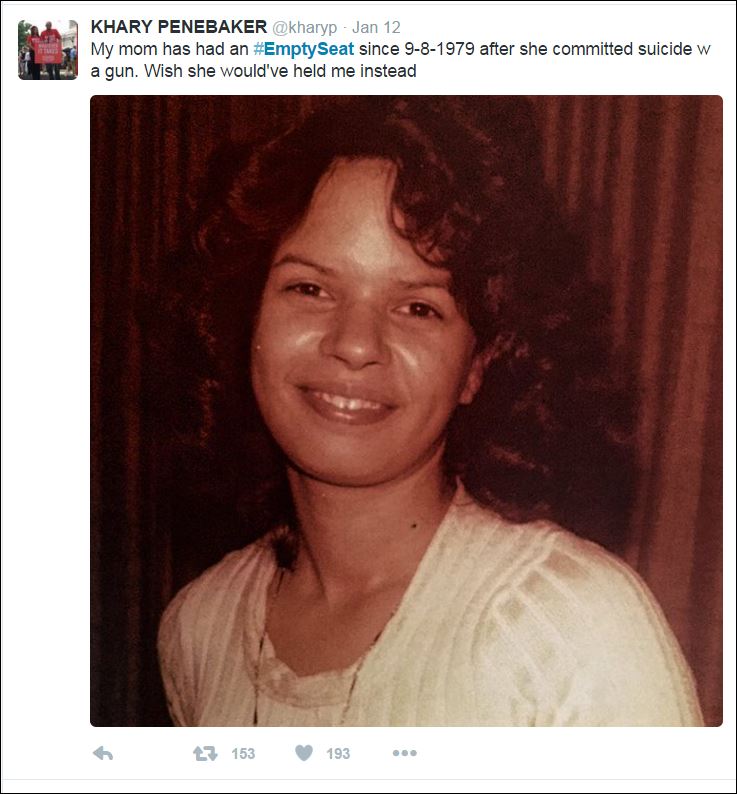Visit the @kharyp handle link
Image resolution: width=737 pixels, height=794 pixels.
click(305, 27)
